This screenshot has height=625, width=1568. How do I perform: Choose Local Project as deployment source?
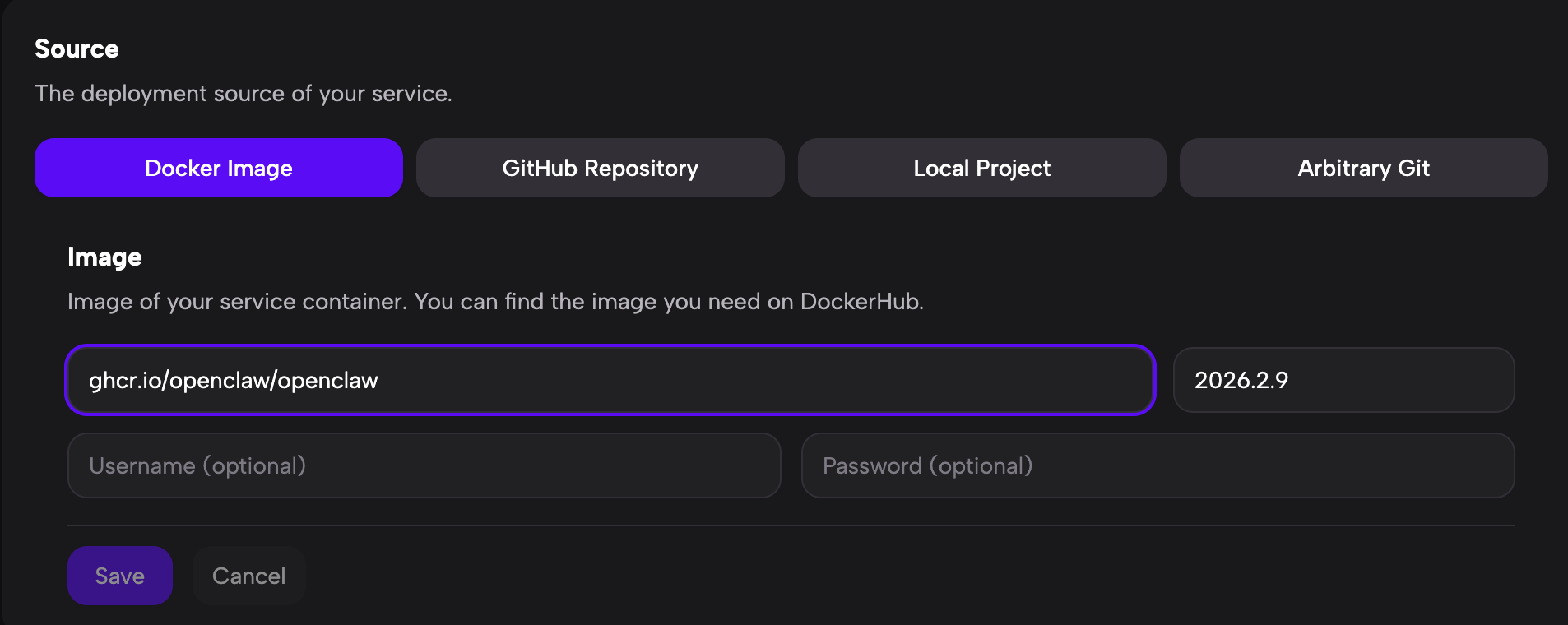tap(981, 168)
